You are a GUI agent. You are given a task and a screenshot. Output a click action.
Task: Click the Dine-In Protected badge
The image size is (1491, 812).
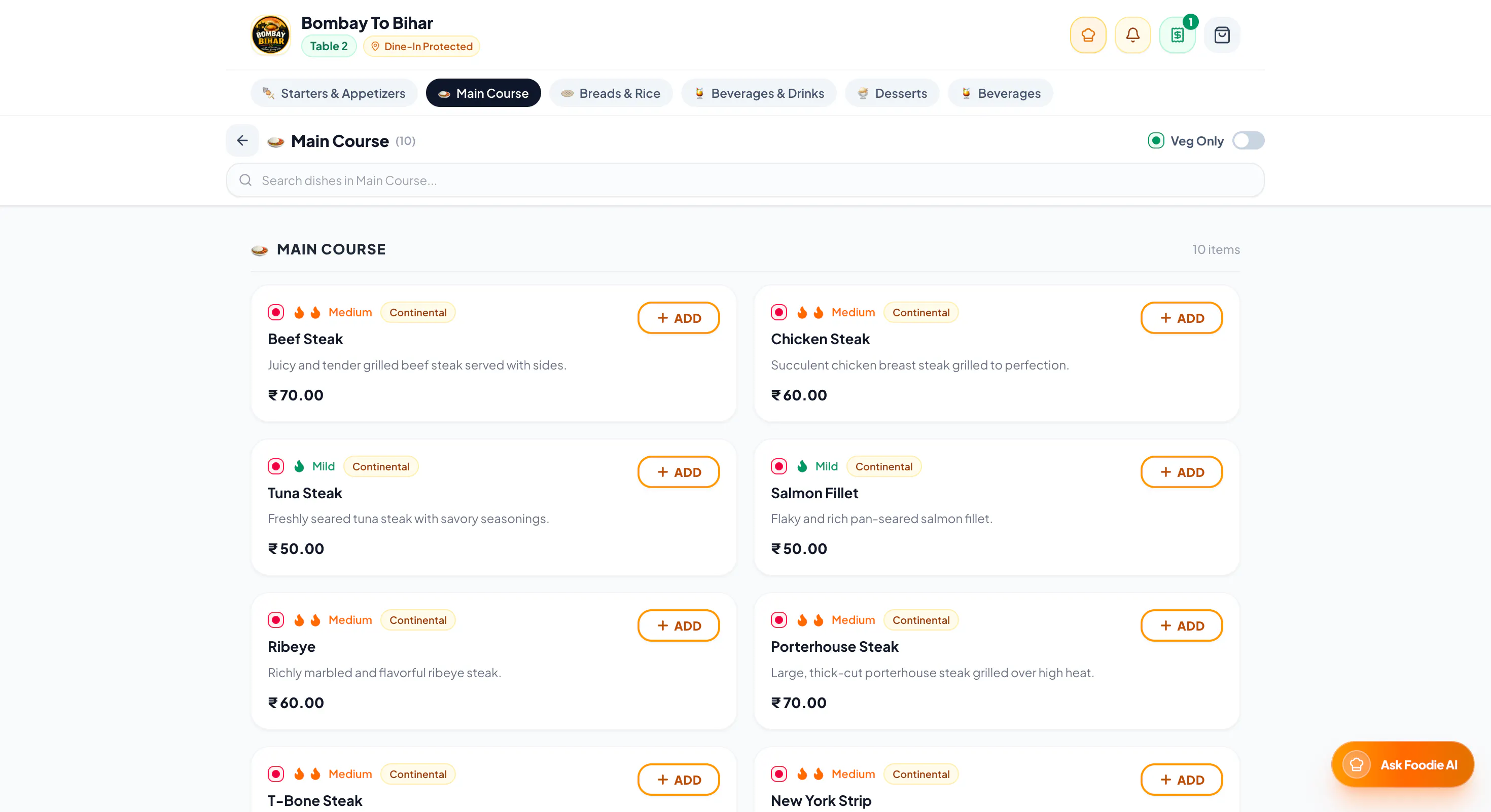coord(421,46)
